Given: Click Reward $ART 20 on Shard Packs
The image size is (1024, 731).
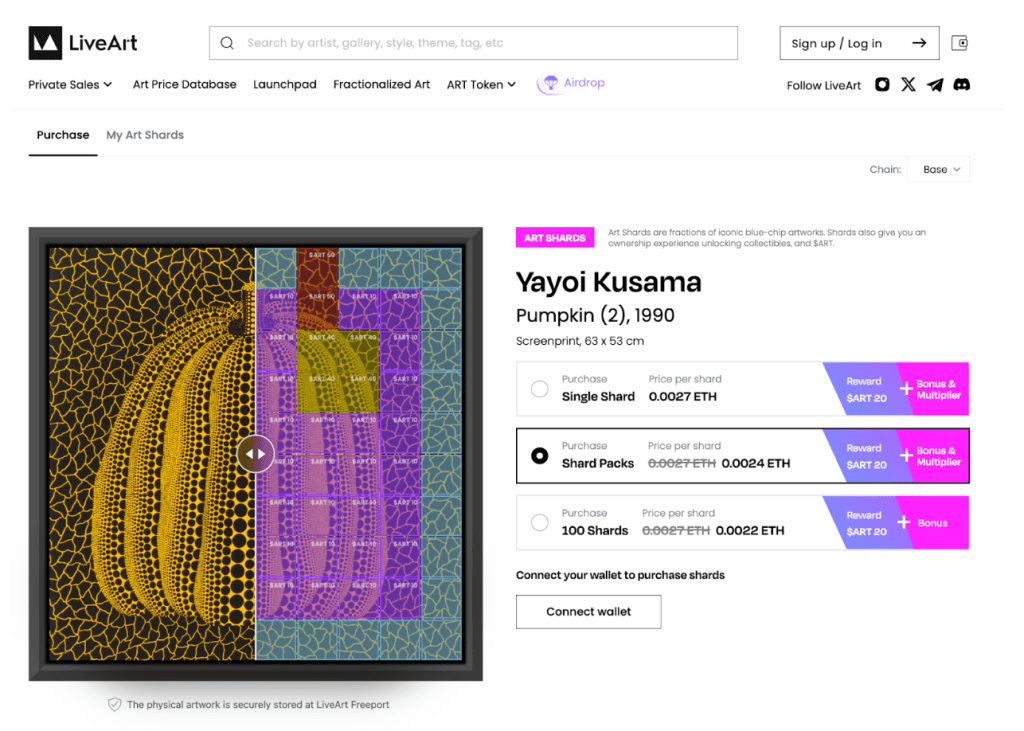Looking at the screenshot, I should click(x=866, y=456).
